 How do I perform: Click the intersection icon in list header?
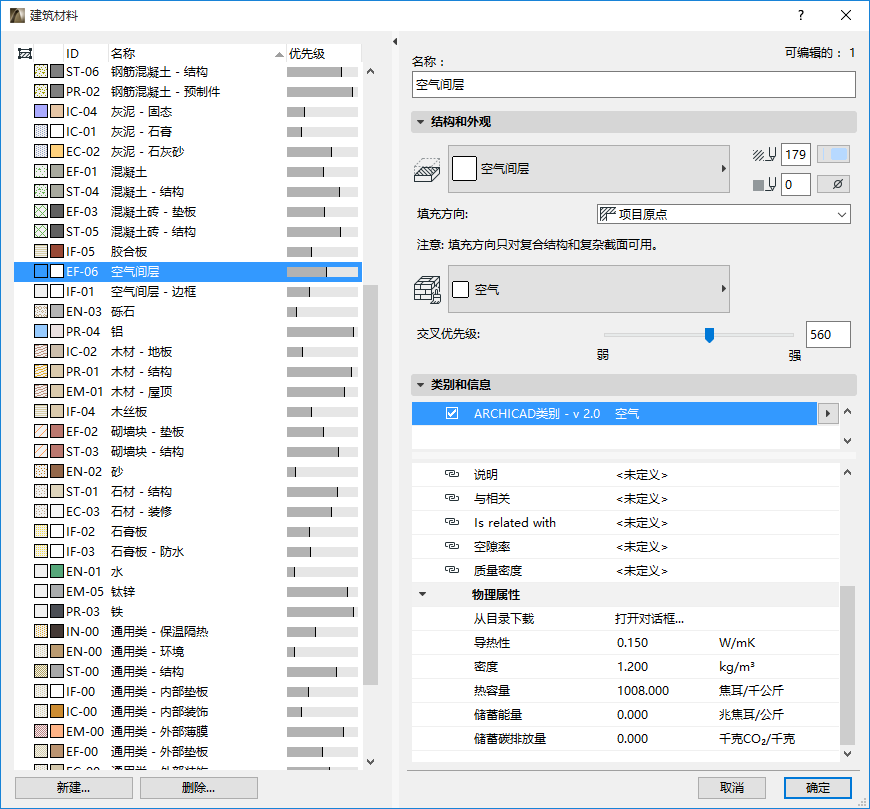25,53
